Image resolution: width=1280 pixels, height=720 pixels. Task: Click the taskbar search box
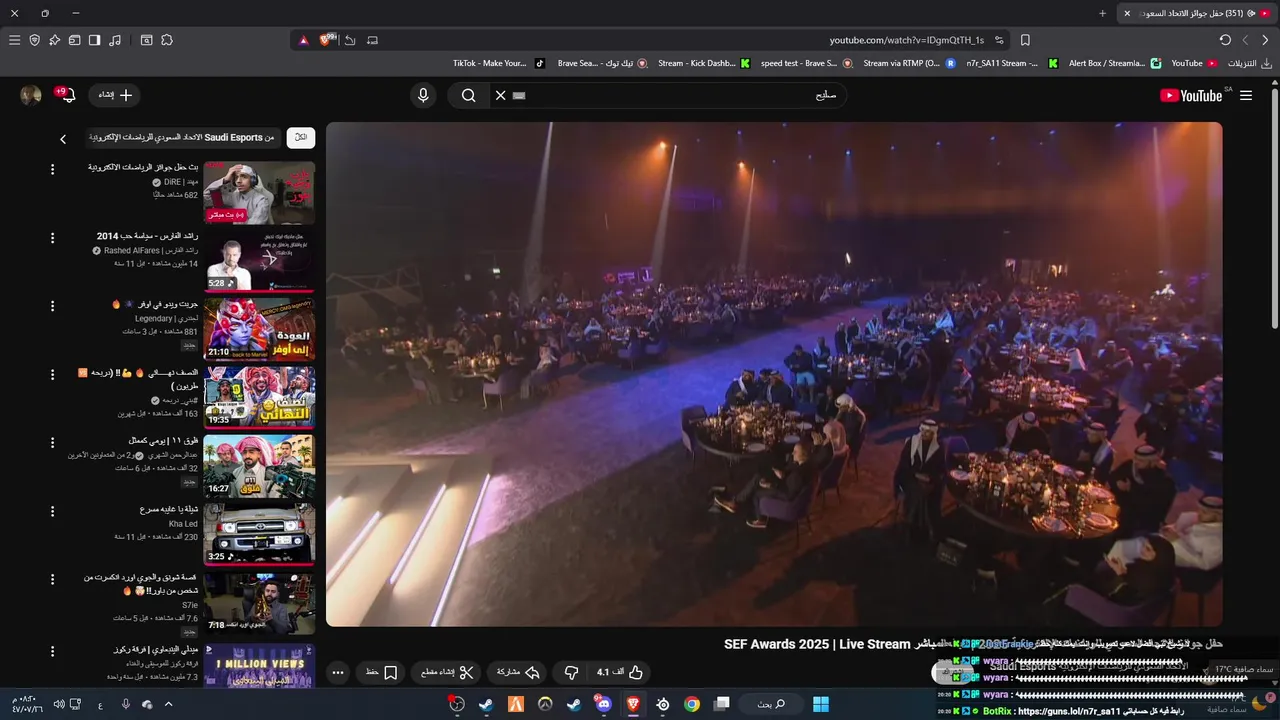pyautogui.click(x=771, y=704)
